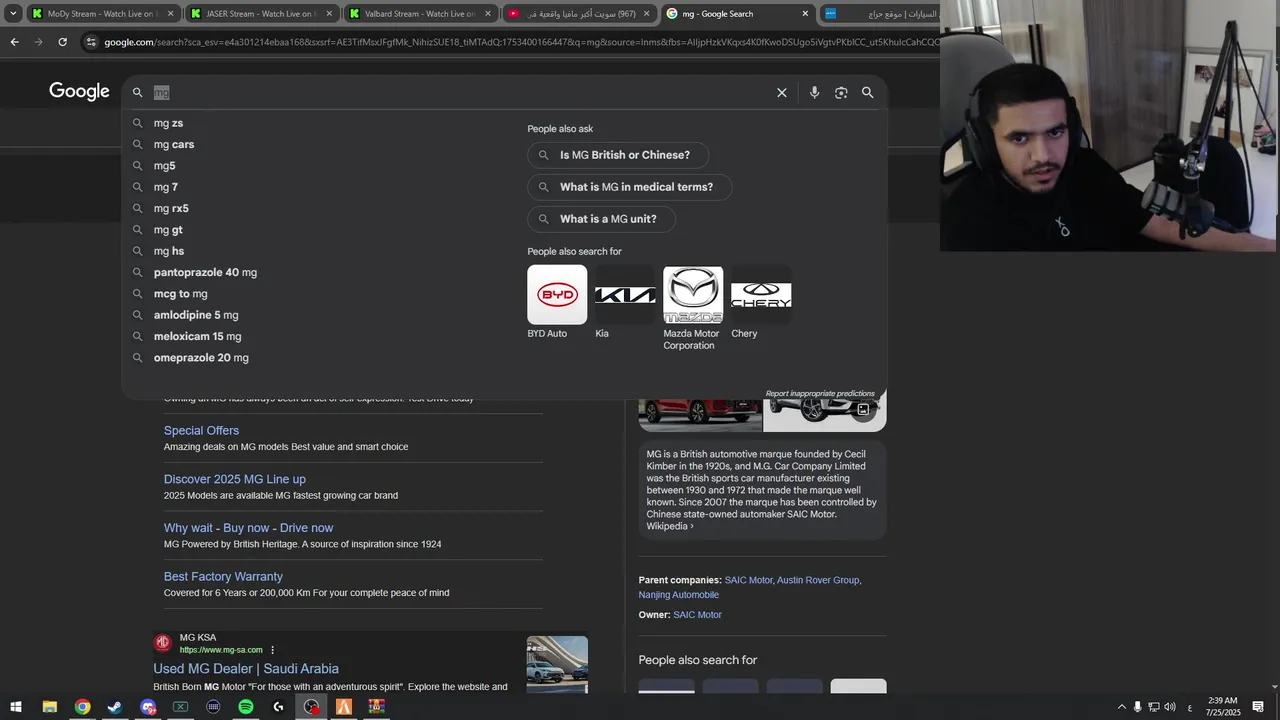Open Special Offers link
The height and width of the screenshot is (720, 1280).
(x=201, y=431)
